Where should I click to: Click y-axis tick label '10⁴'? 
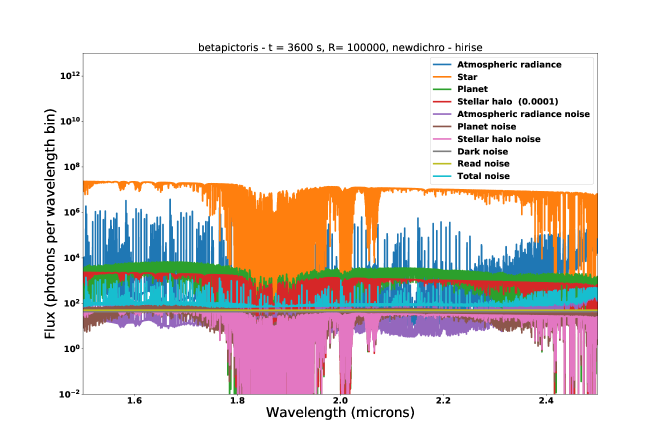[72, 258]
